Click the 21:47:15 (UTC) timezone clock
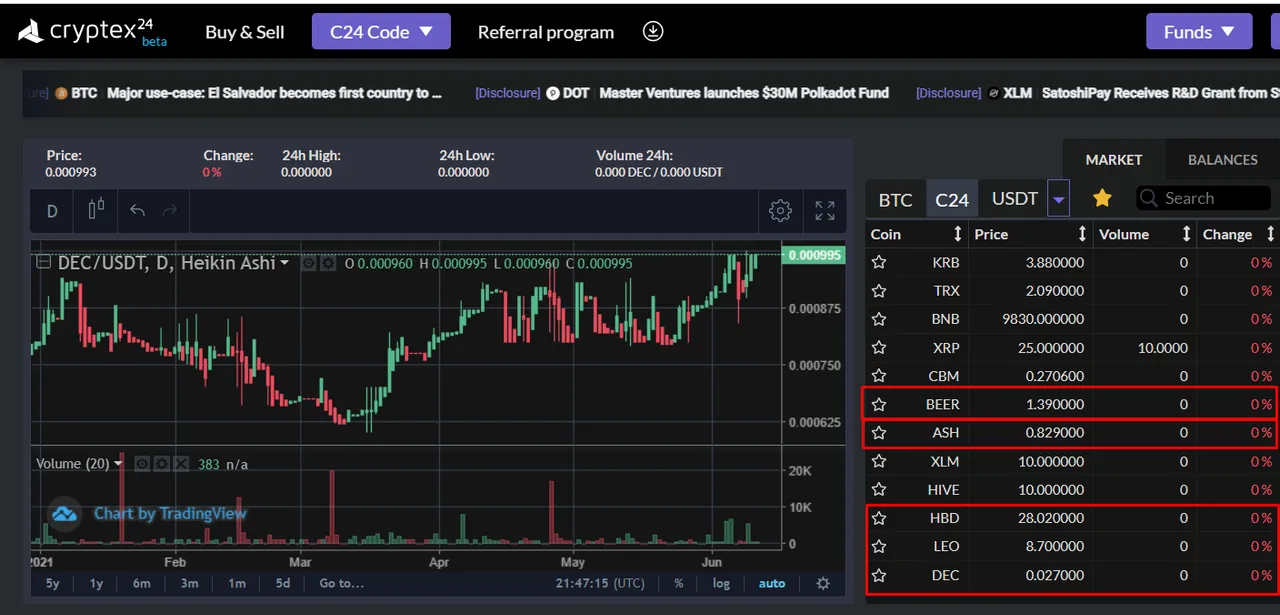The height and width of the screenshot is (615, 1280). [x=601, y=583]
